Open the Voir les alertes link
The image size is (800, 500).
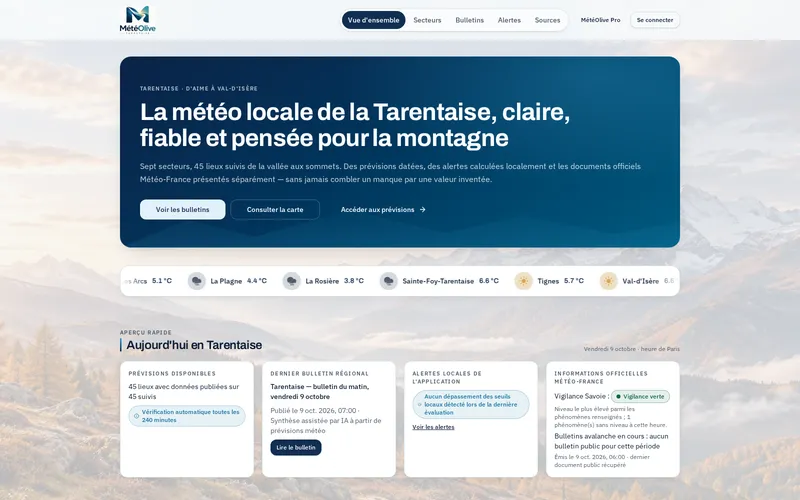click(433, 427)
